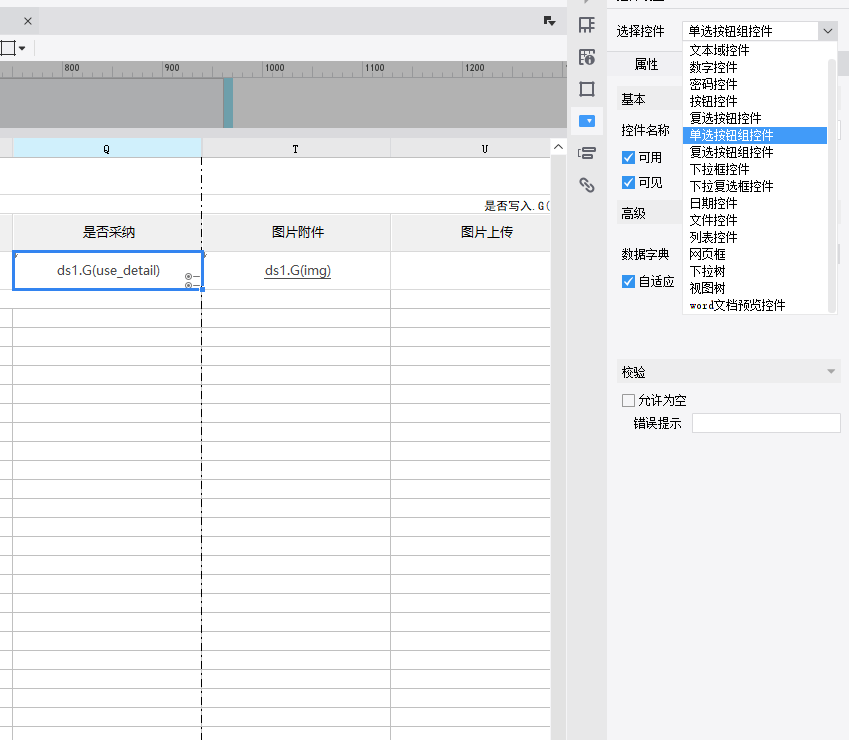Select the ds1.G(img) cell
Viewport: 849px width, 740px height.
pyautogui.click(x=297, y=270)
